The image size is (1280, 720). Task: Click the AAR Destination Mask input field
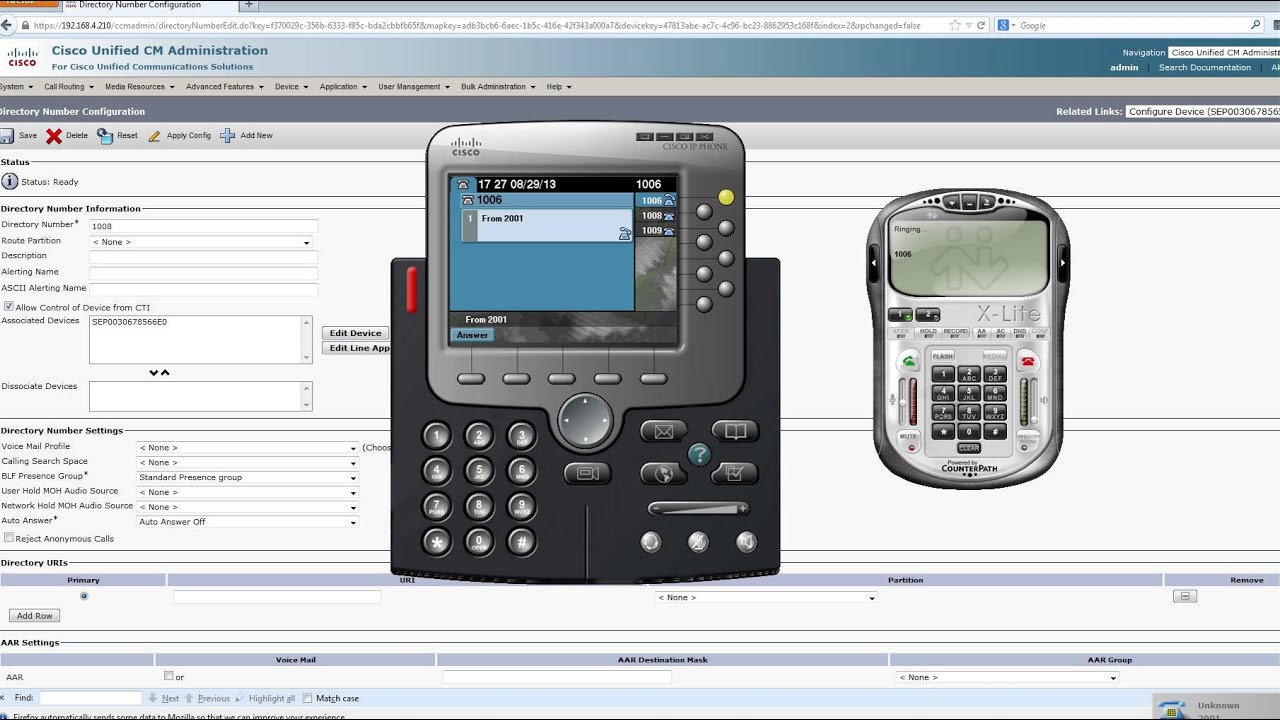(x=557, y=677)
